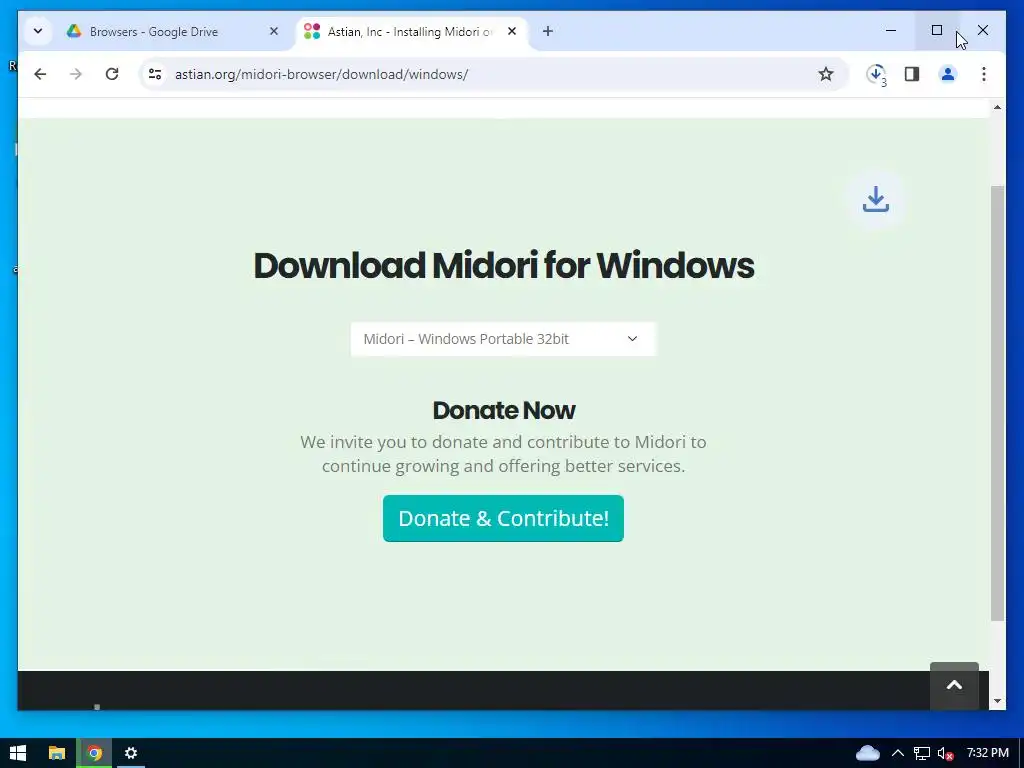Reload the current page
This screenshot has width=1024, height=768.
[x=112, y=74]
